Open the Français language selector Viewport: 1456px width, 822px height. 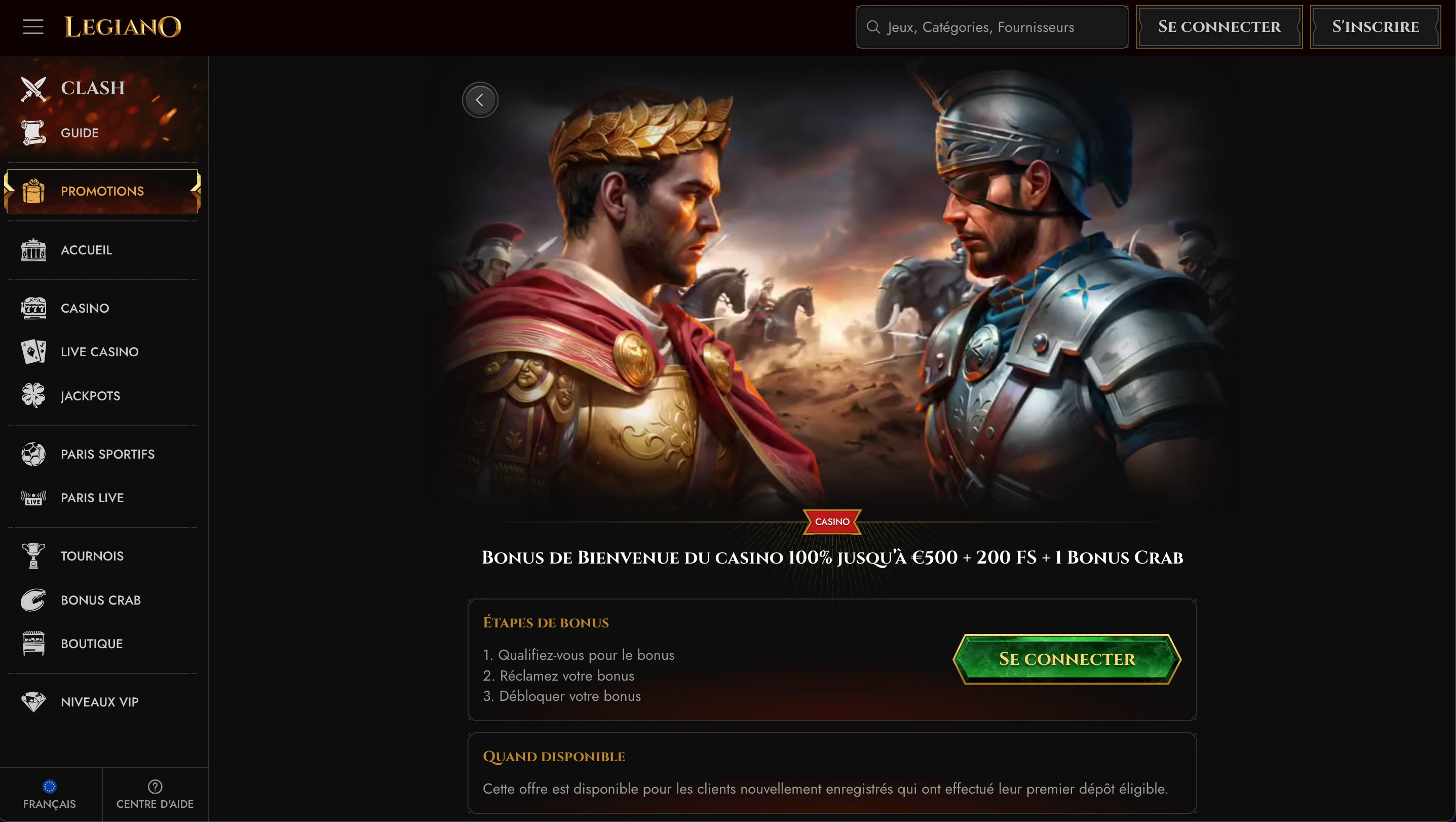[x=50, y=794]
